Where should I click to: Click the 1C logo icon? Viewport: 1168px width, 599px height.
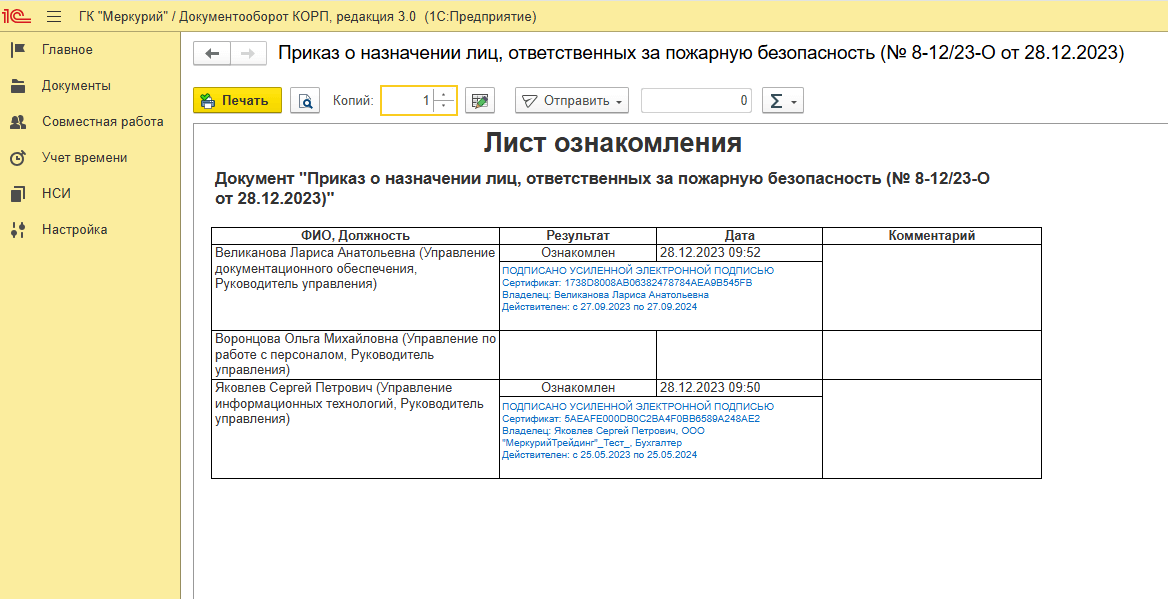click(19, 17)
